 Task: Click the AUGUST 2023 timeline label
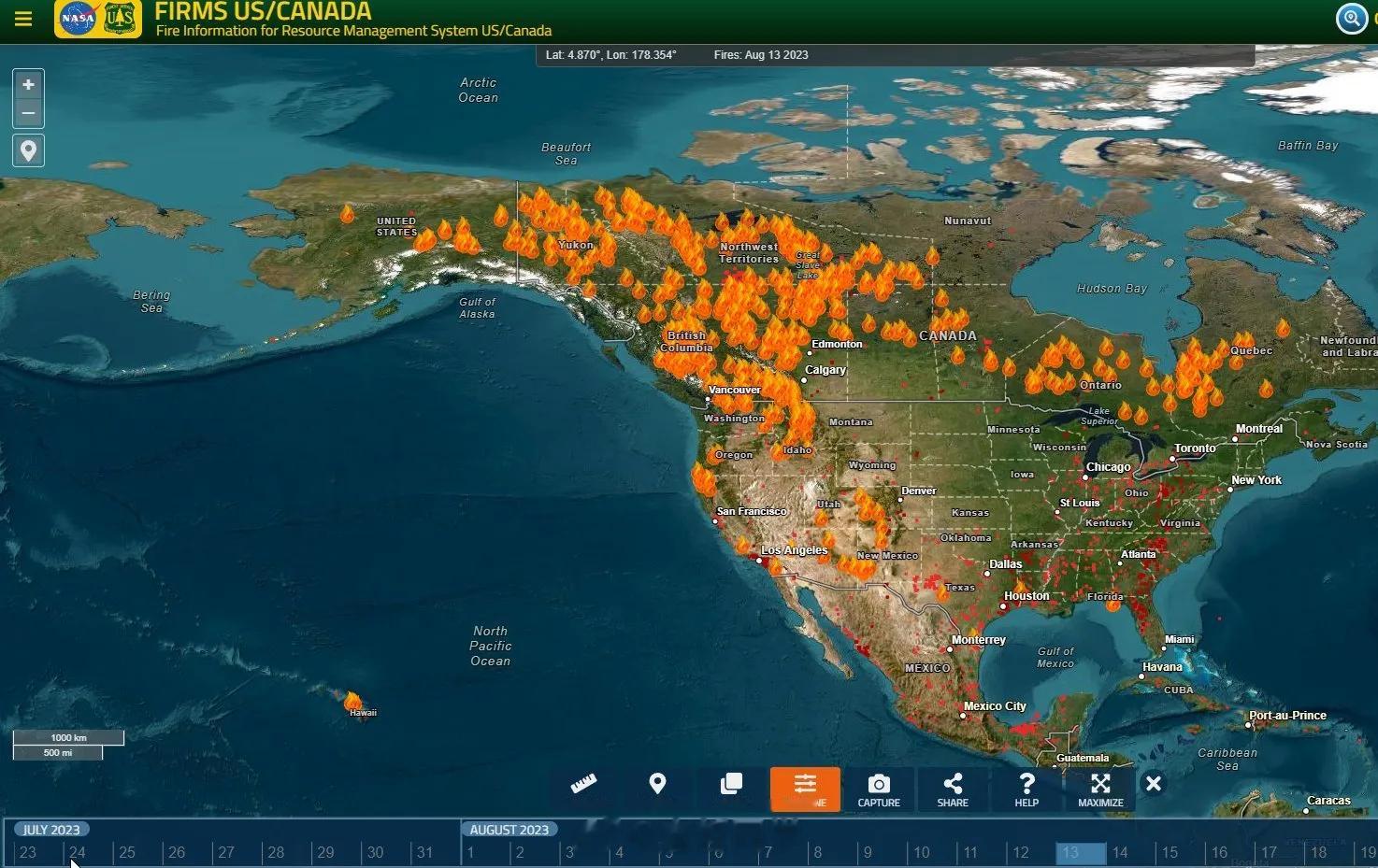click(509, 830)
